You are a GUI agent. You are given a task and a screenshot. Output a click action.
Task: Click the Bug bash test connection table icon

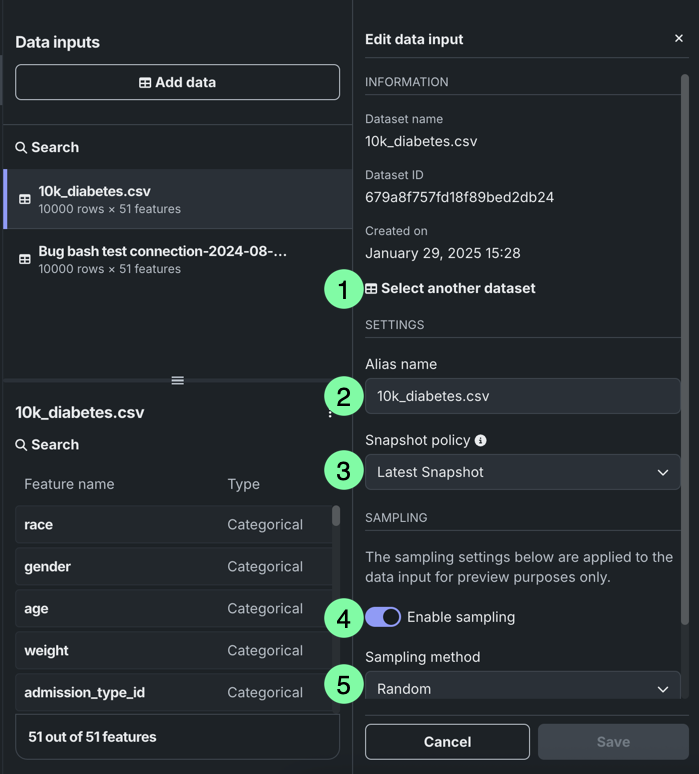(x=25, y=259)
